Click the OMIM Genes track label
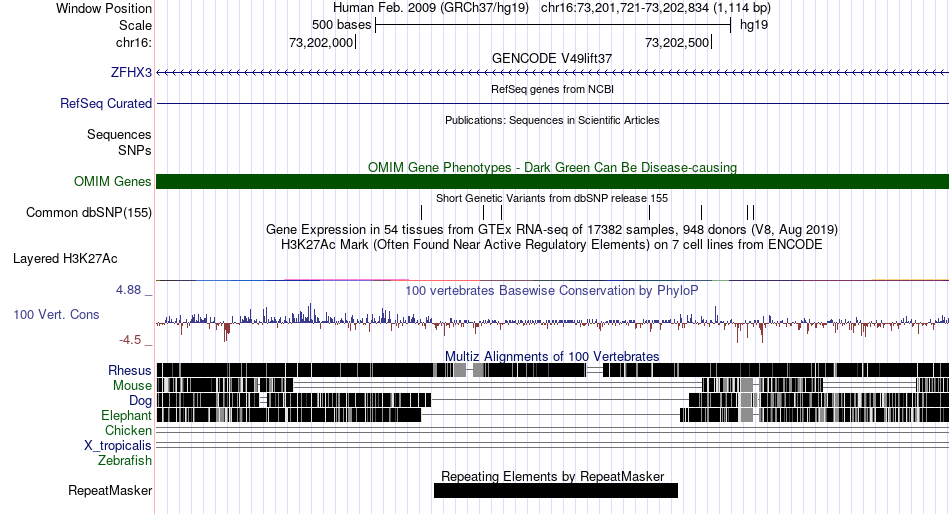950x514 pixels. click(x=113, y=181)
